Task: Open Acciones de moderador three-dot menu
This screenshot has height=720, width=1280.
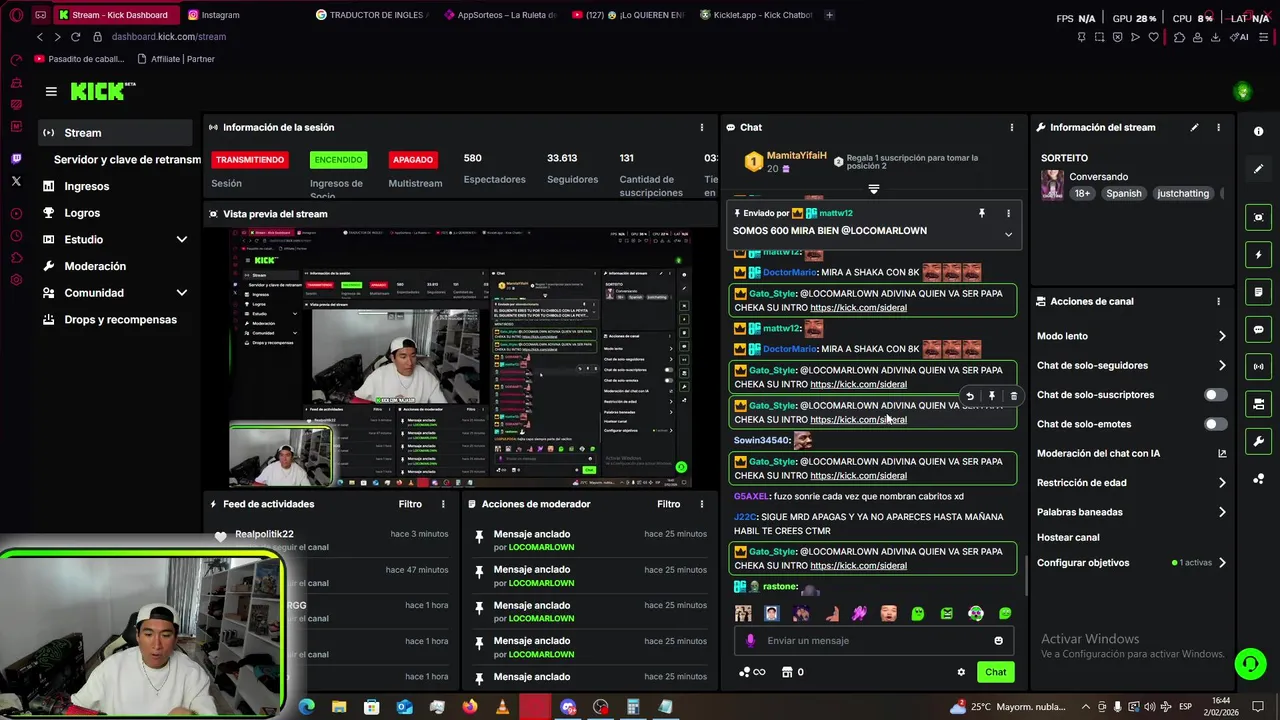Action: tap(702, 504)
